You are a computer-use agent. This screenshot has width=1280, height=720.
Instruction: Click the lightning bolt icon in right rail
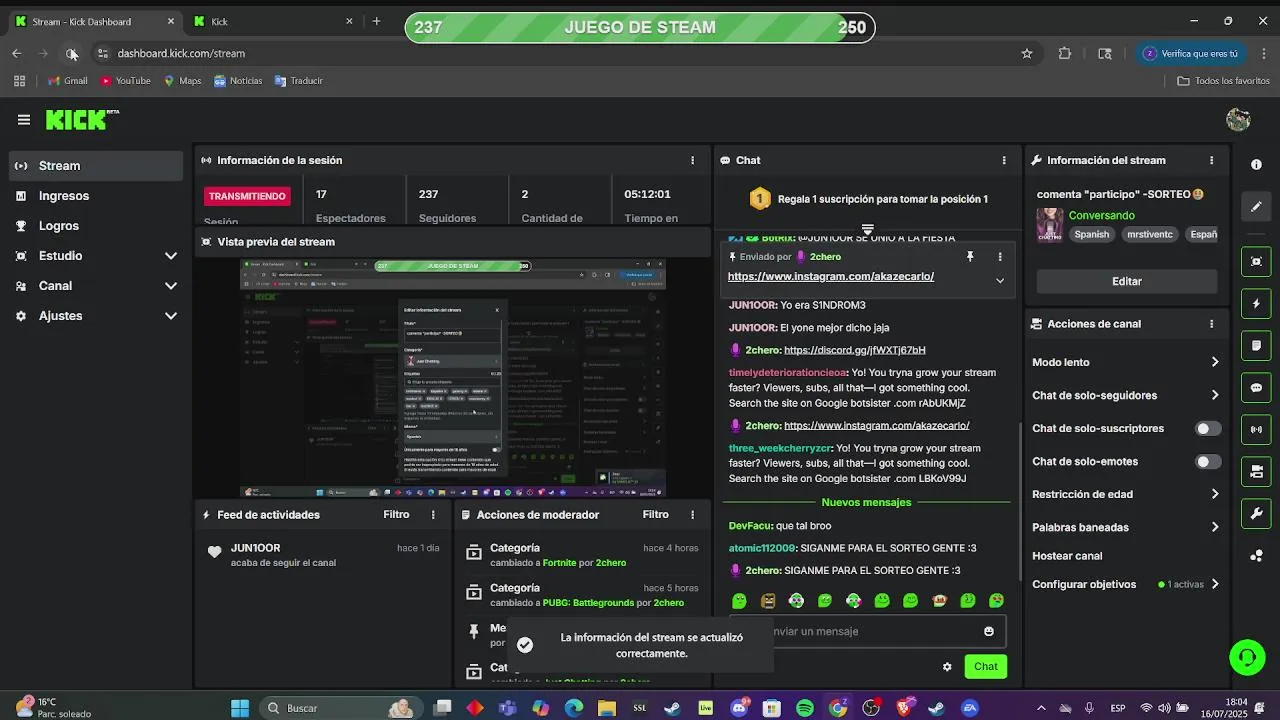click(x=1256, y=303)
